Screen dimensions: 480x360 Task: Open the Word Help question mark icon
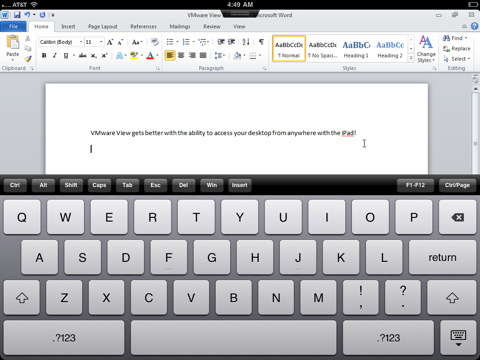point(474,26)
